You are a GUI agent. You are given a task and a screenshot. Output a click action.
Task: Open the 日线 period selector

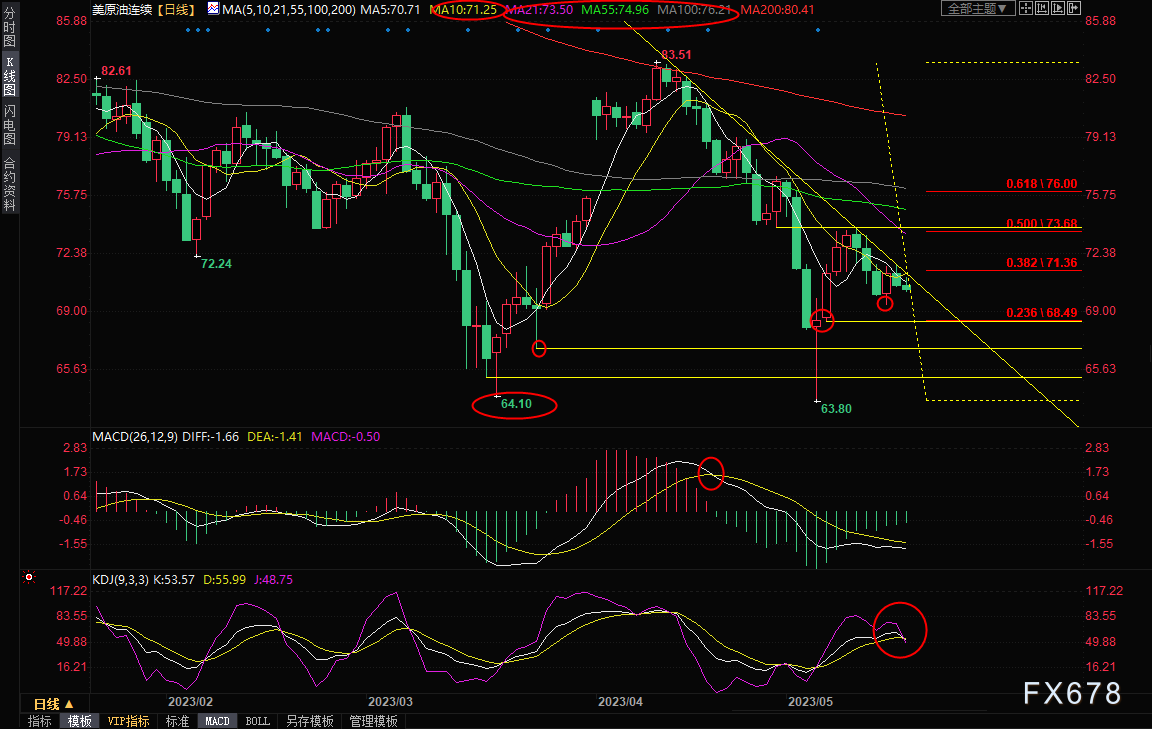coord(54,704)
